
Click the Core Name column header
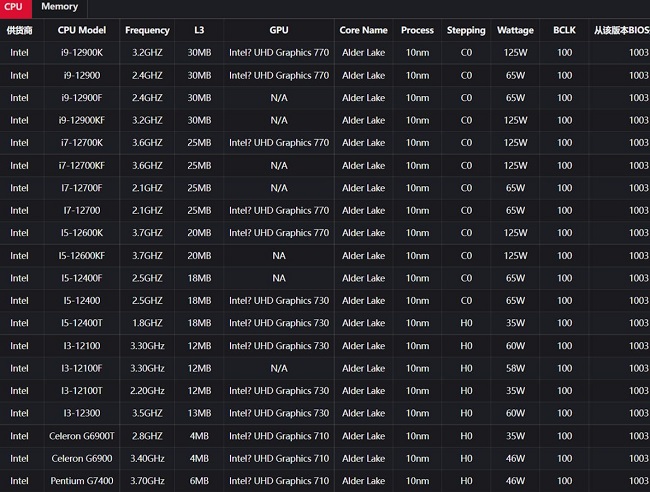click(x=364, y=30)
